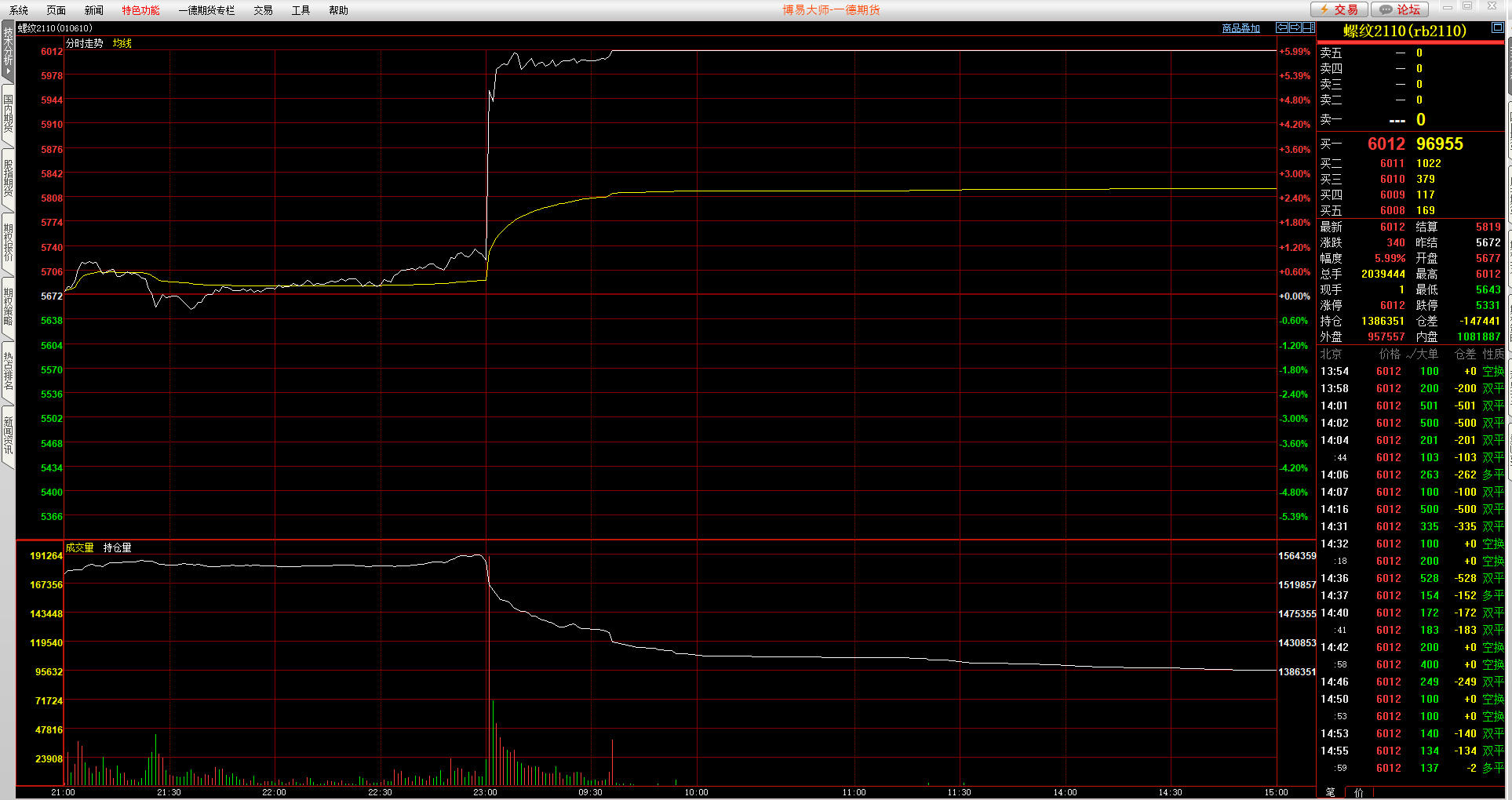Image resolution: width=1512 pixels, height=800 pixels.
Task: Click the 持仓 value 1386351
Action: [x=1383, y=321]
